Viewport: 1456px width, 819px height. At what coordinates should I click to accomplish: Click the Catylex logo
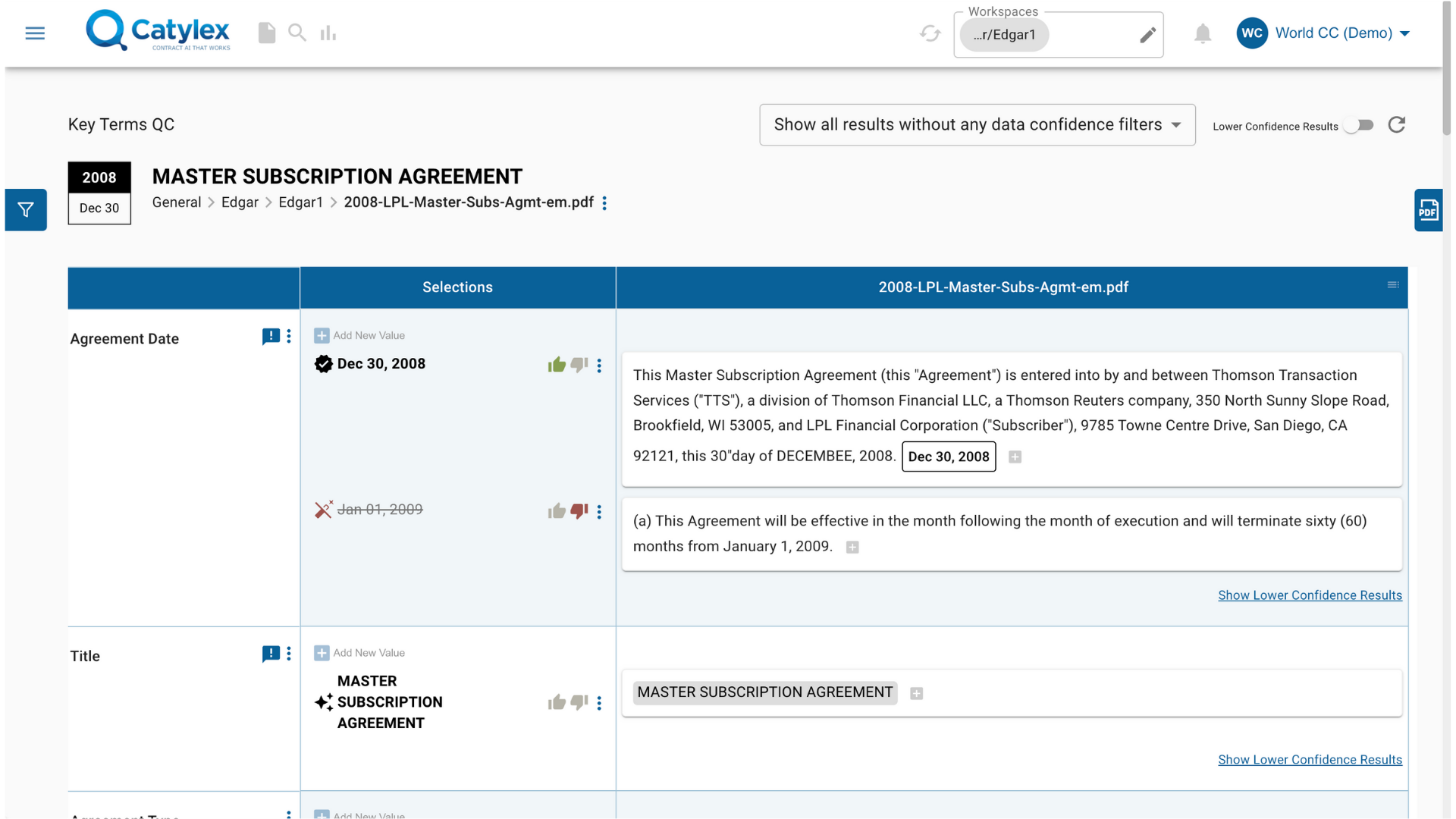tap(158, 31)
